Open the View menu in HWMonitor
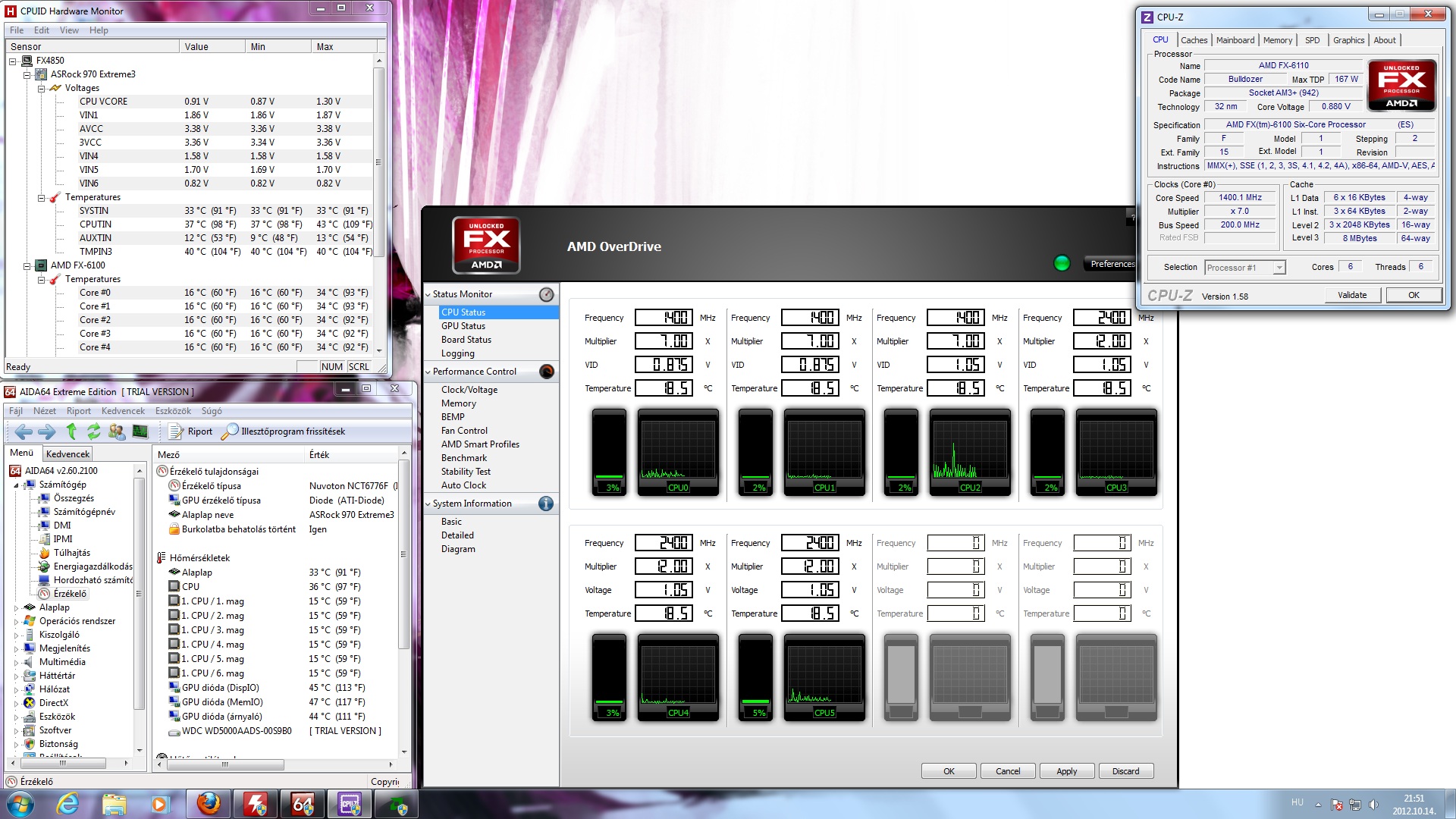The image size is (1456, 819). point(69,30)
